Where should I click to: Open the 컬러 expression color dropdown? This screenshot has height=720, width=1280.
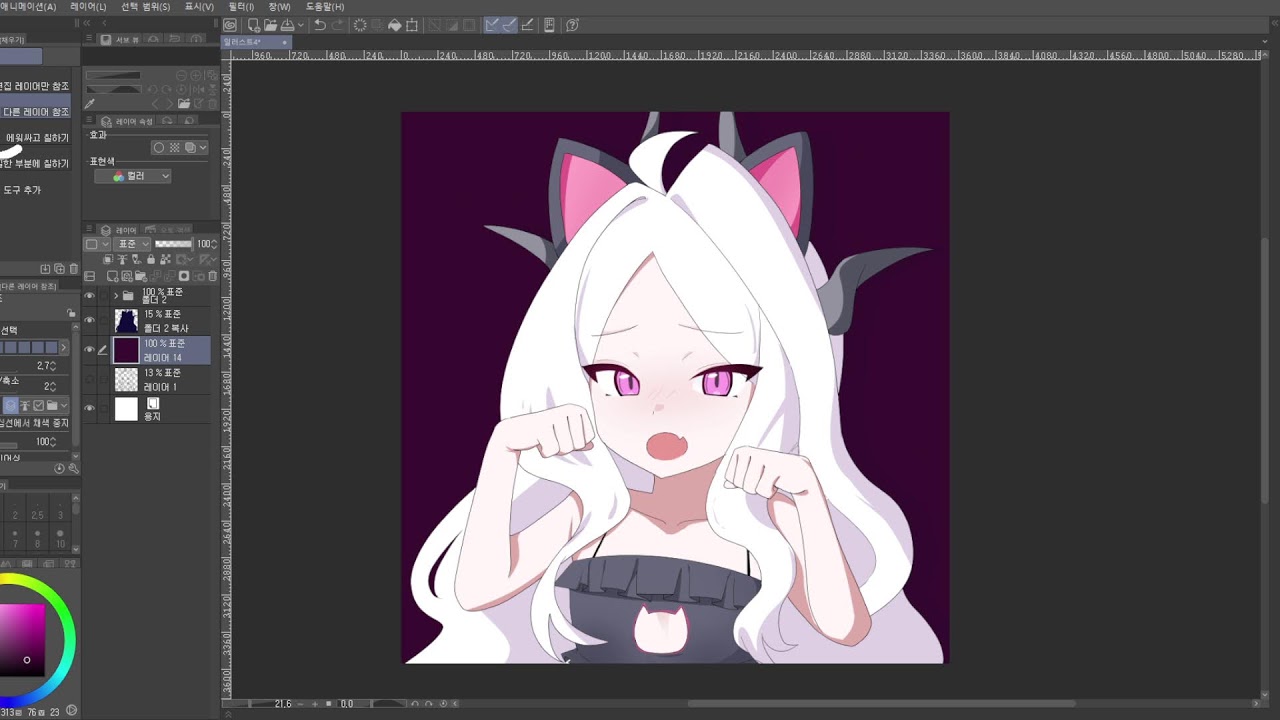click(x=133, y=176)
